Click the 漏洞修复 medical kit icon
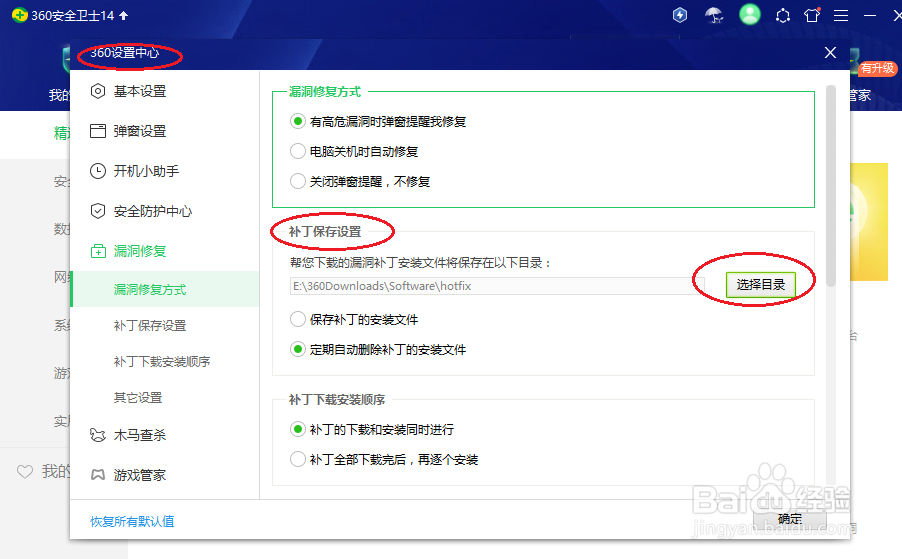The height and width of the screenshot is (559, 902). [98, 251]
